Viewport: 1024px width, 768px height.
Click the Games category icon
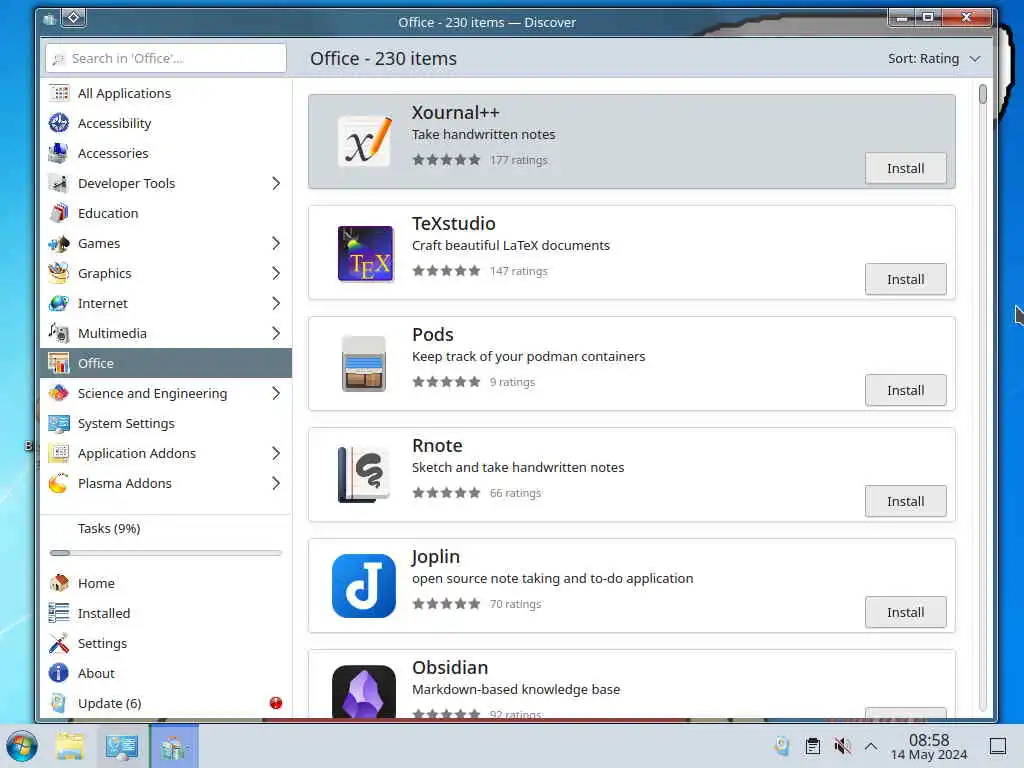coord(59,244)
